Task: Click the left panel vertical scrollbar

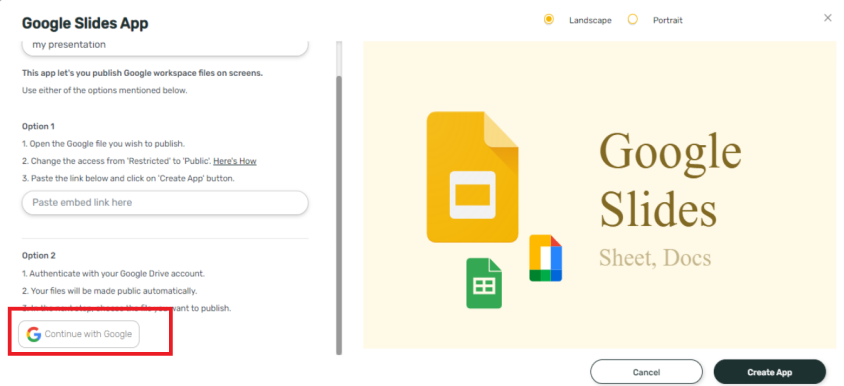Action: point(339,215)
